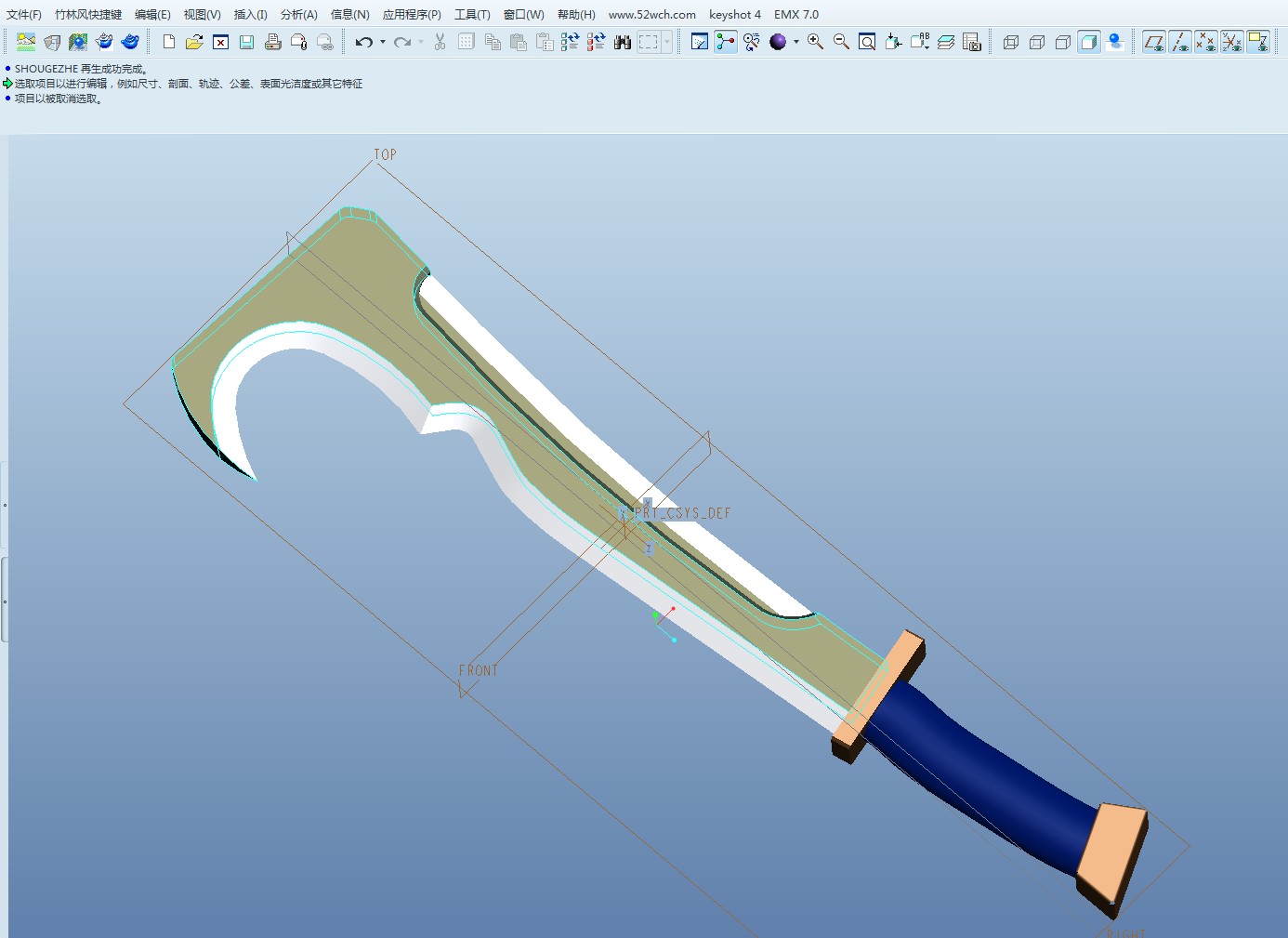Click the blue sphere scene icon
This screenshot has width=1288, height=938.
pyautogui.click(x=78, y=42)
